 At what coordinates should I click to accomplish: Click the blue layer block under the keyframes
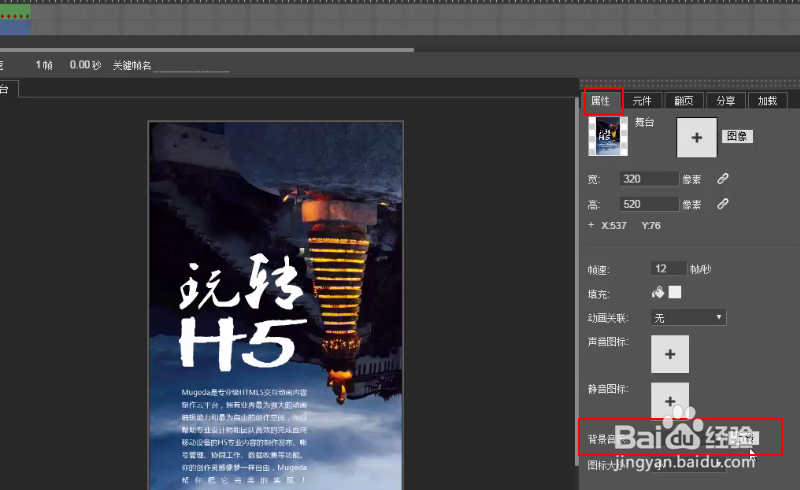(x=15, y=28)
